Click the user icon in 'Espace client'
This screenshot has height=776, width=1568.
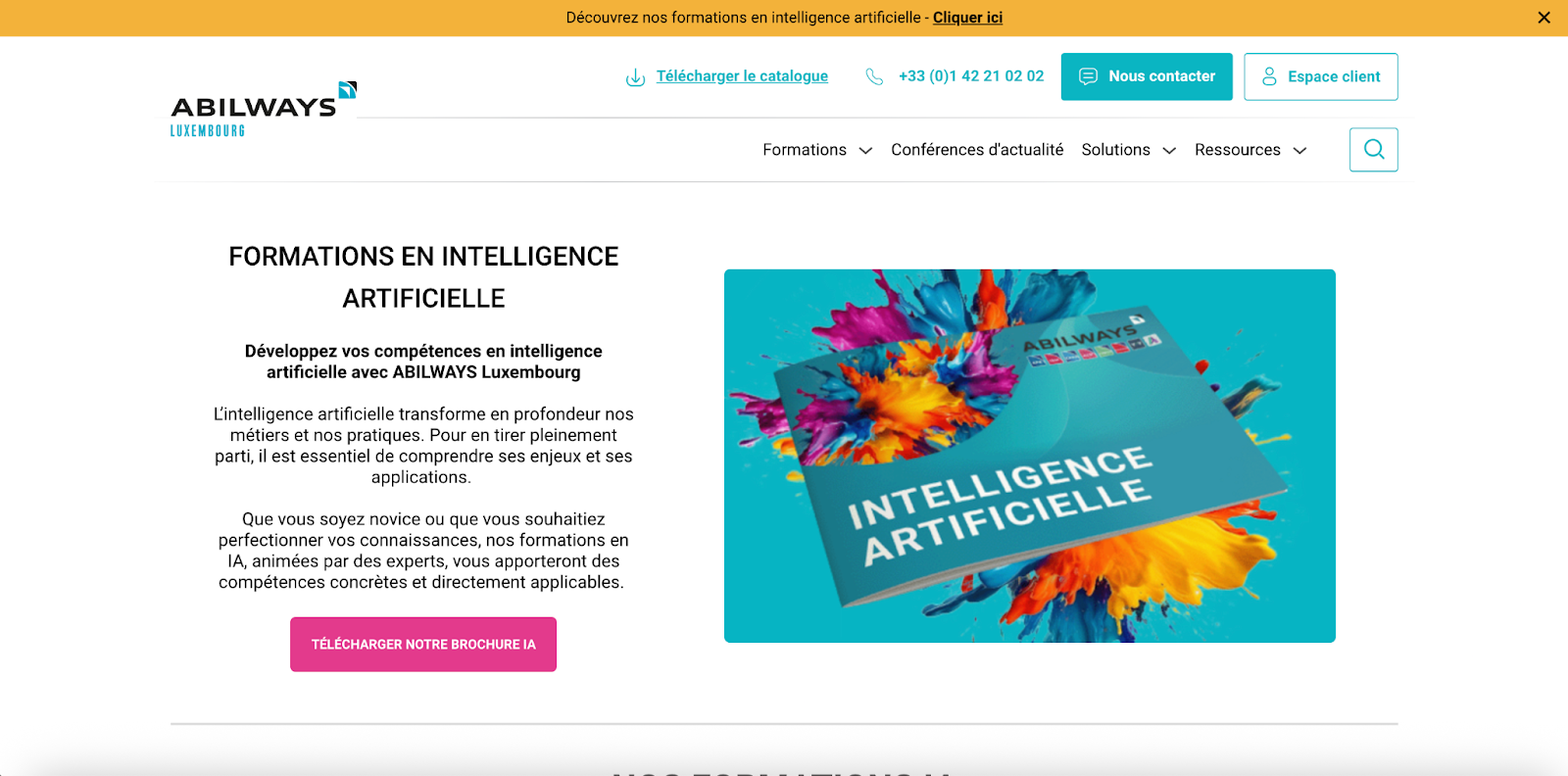coord(1269,76)
